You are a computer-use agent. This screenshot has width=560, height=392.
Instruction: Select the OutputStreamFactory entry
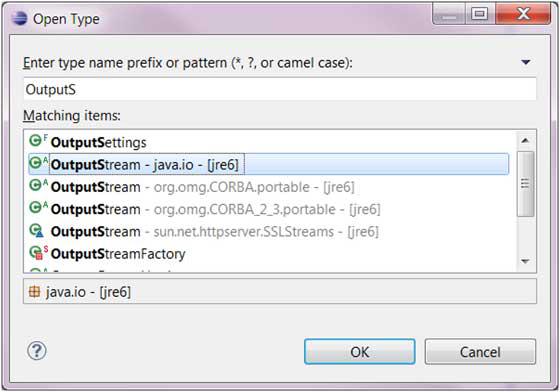[x=118, y=254]
